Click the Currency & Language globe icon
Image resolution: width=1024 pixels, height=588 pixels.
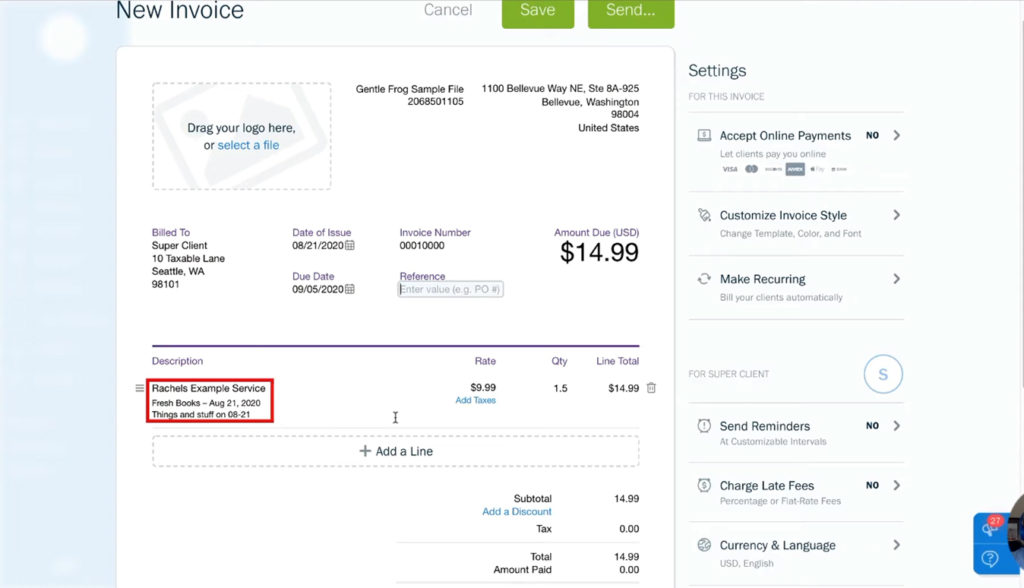click(x=706, y=545)
